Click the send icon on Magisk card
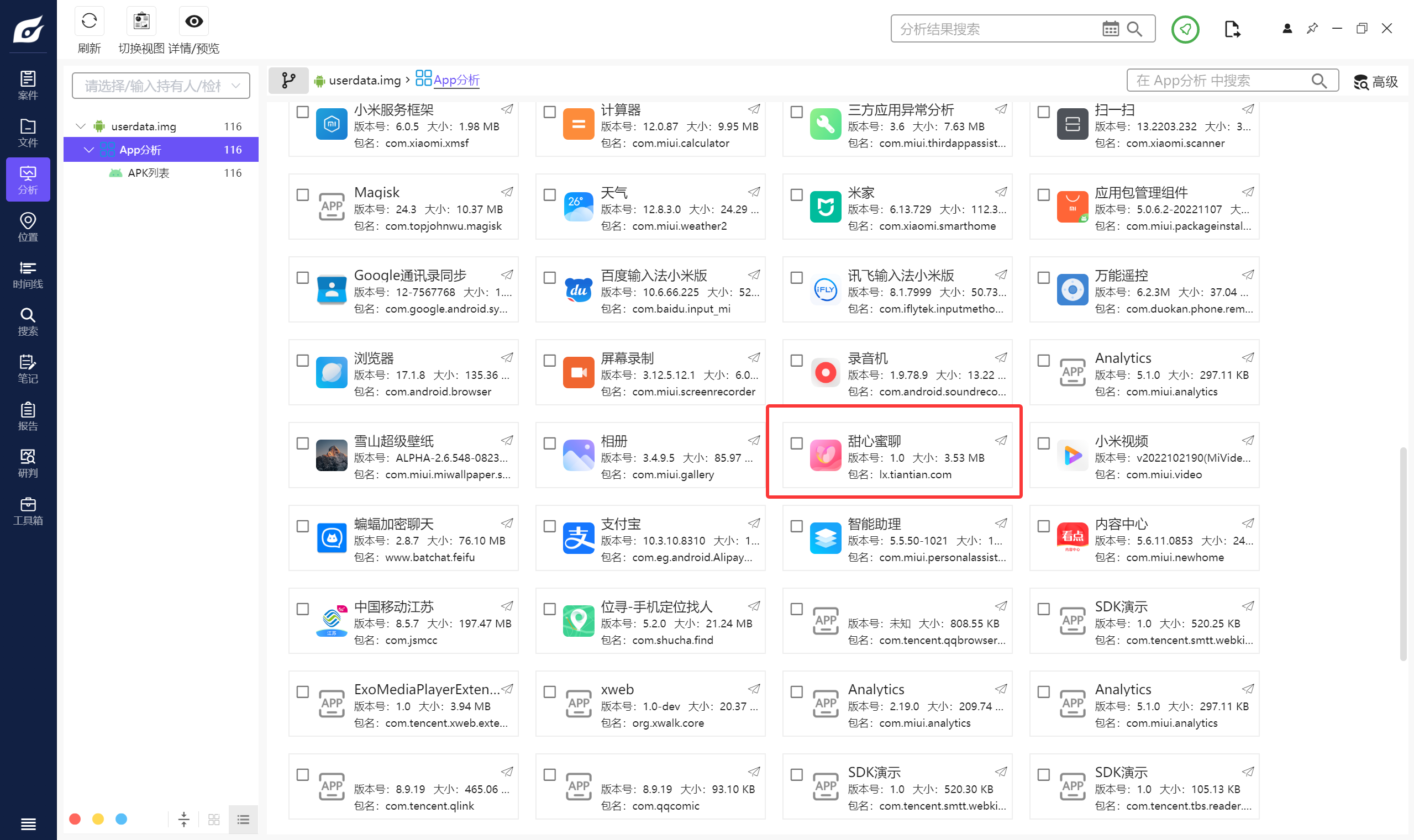 pos(507,192)
